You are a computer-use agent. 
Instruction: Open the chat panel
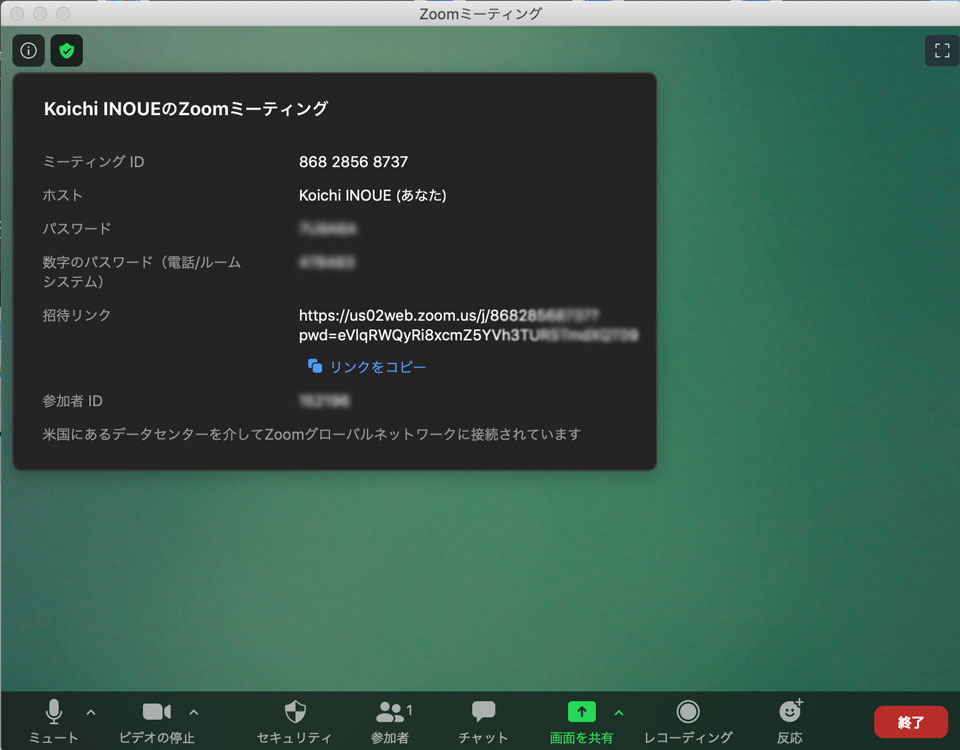tap(483, 721)
